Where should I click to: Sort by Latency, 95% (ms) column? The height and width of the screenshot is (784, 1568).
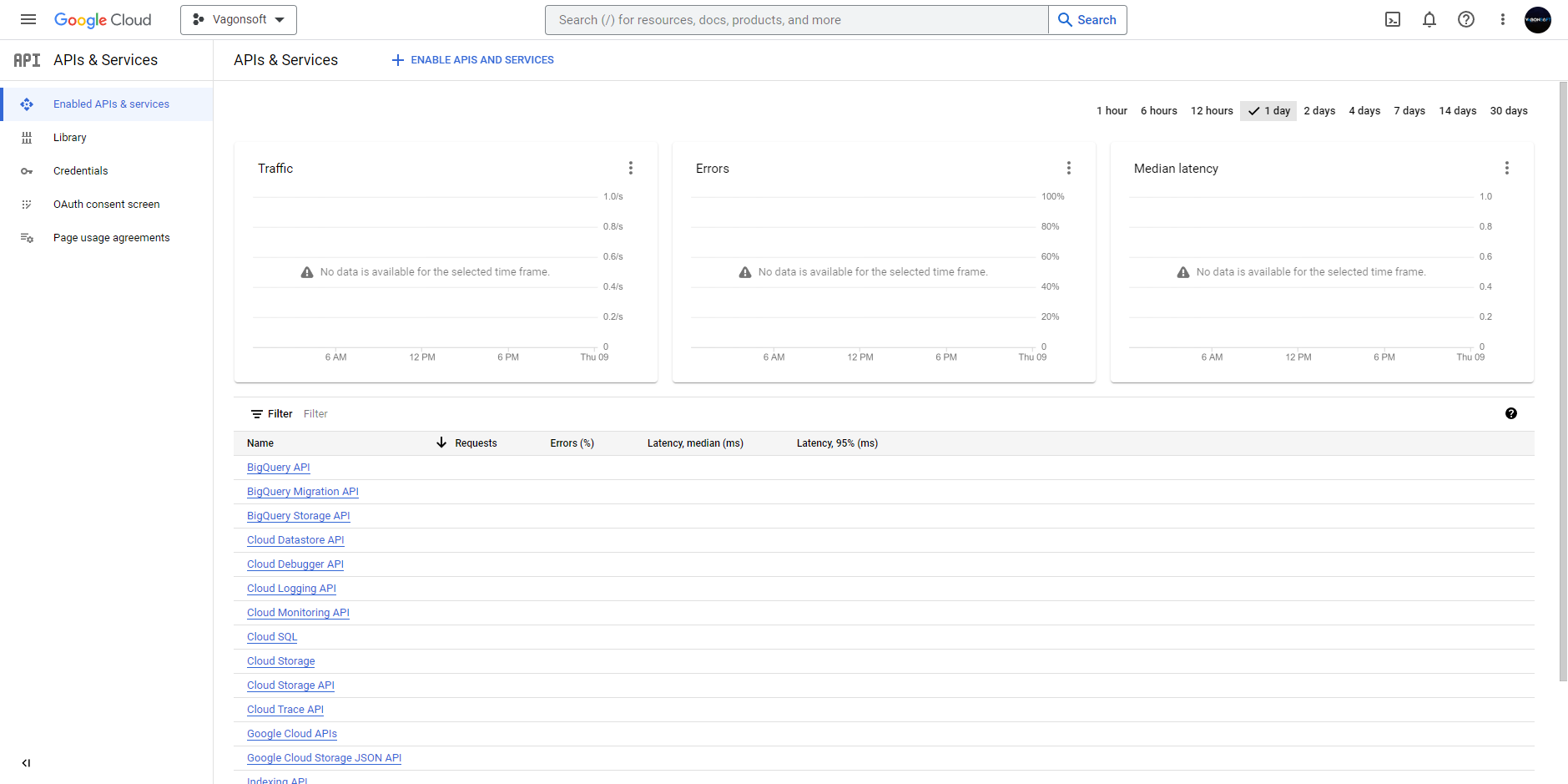837,443
